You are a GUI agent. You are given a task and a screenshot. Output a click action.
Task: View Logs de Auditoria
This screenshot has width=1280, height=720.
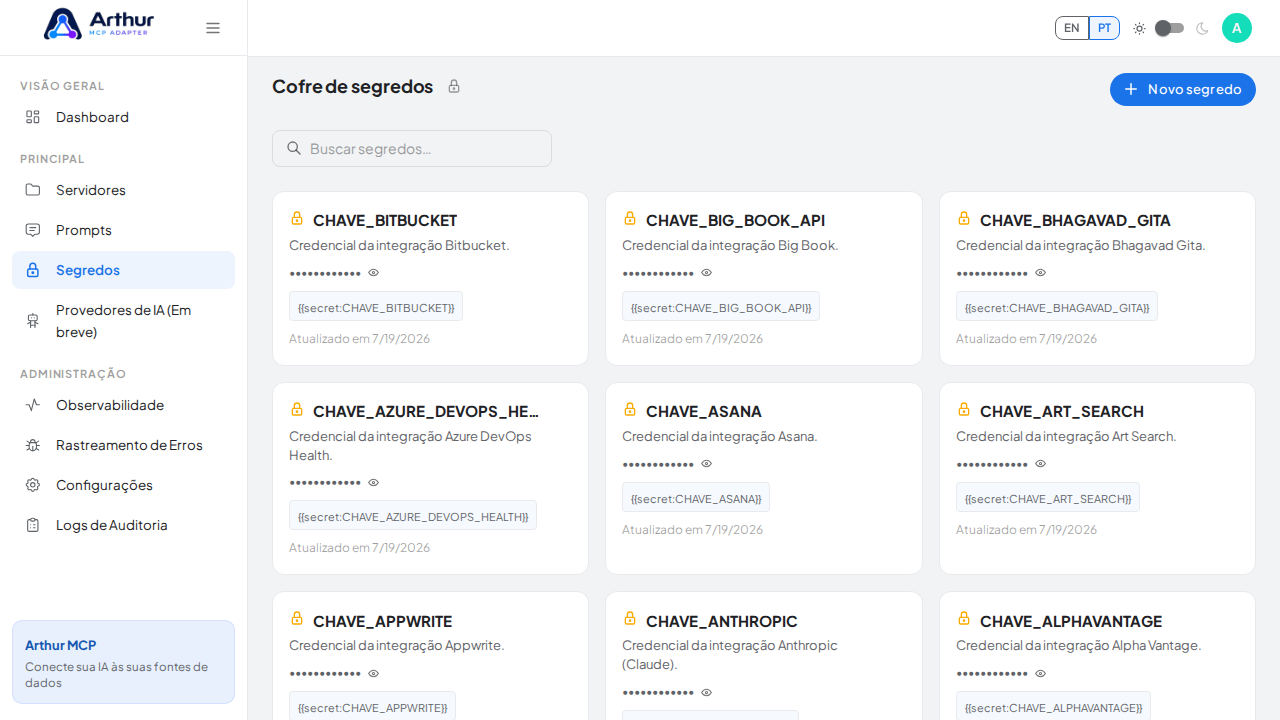[123, 525]
